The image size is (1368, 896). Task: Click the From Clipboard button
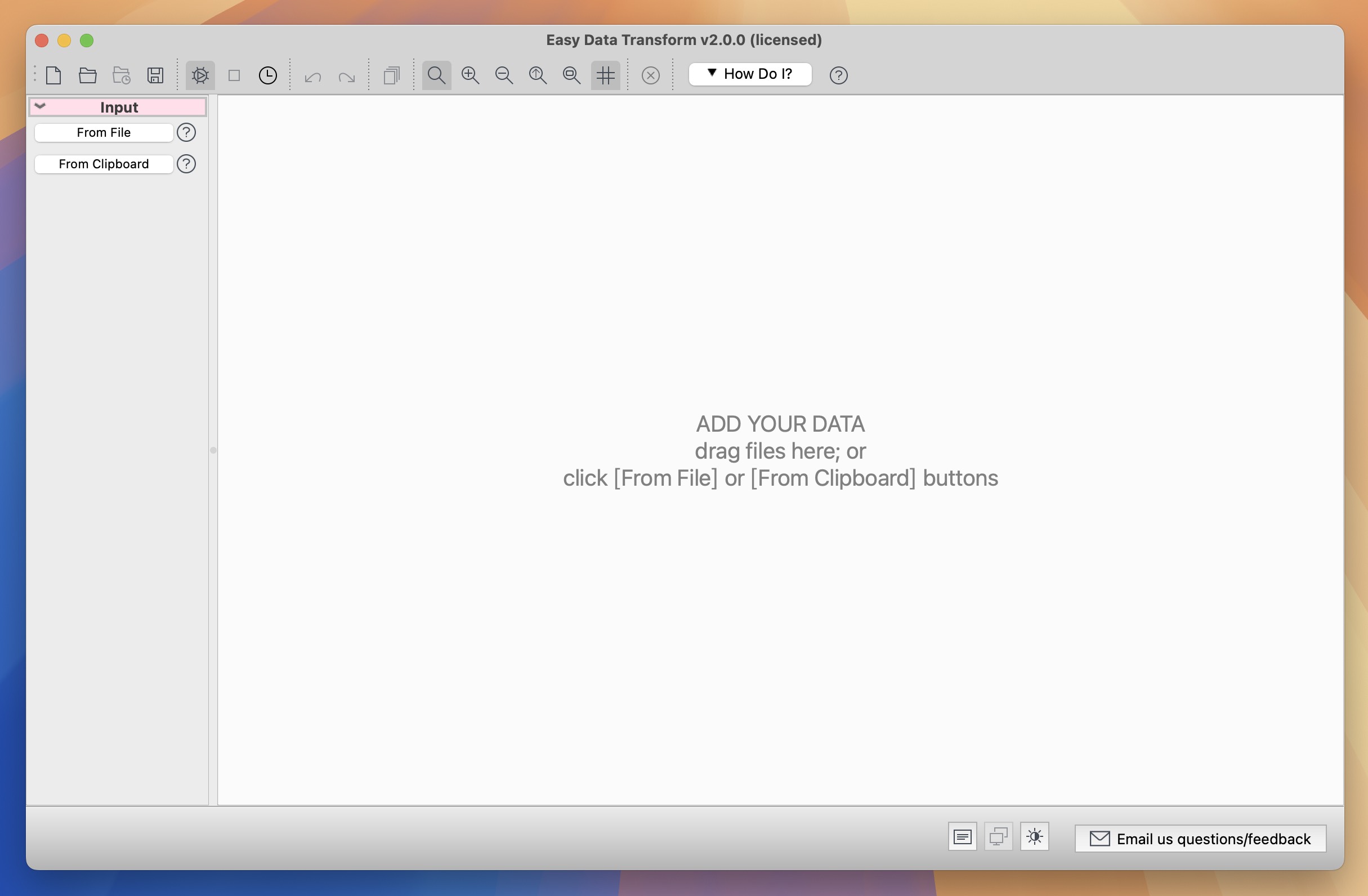pos(104,164)
